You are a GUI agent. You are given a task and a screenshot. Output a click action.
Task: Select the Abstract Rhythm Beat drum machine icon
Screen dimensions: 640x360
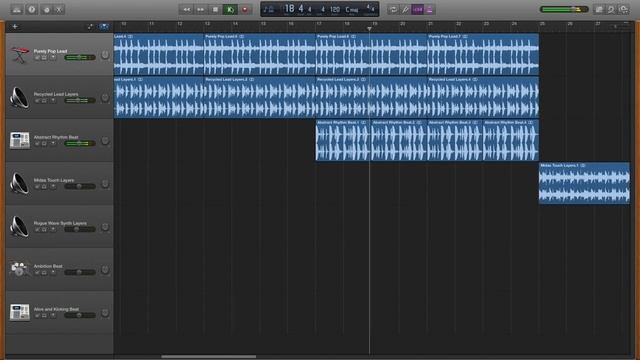coord(20,140)
